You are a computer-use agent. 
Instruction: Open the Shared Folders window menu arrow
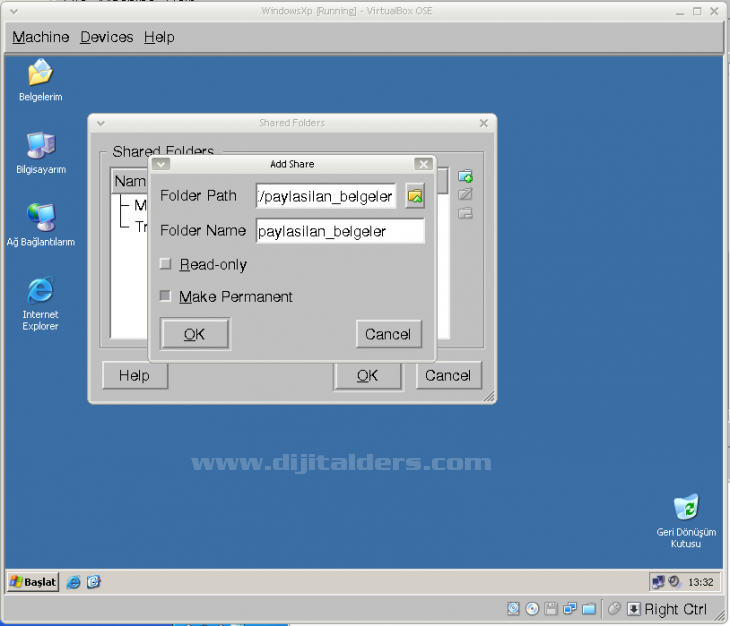(101, 123)
